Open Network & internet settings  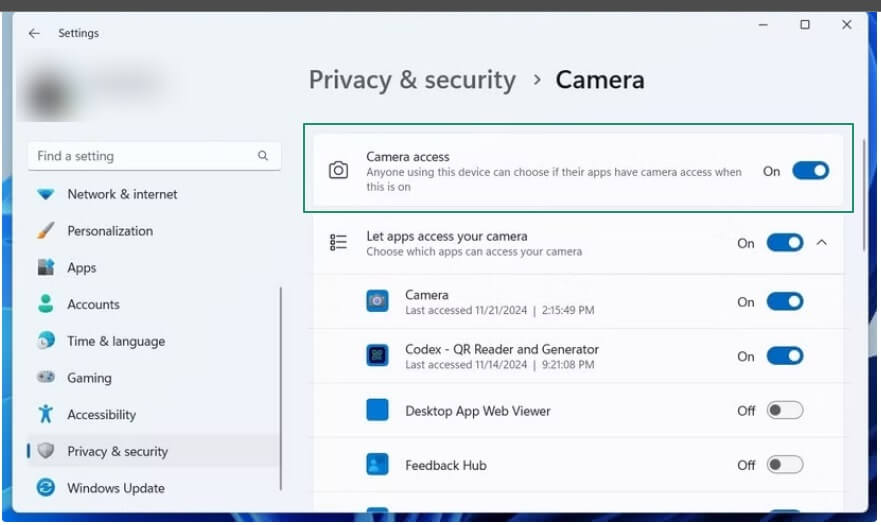(x=153, y=194)
